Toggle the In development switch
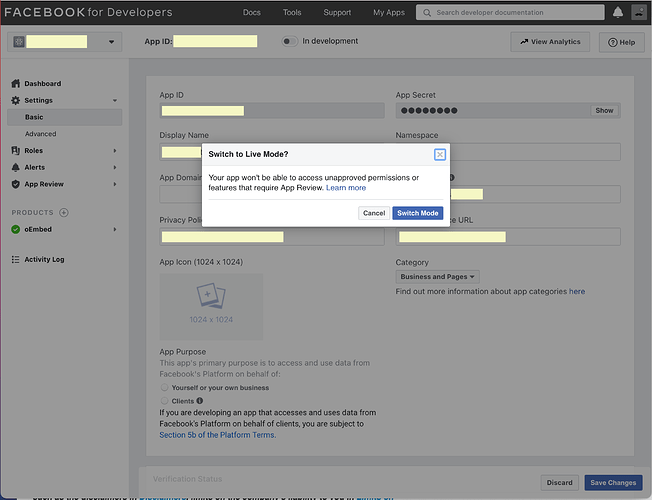652x500 pixels. [289, 41]
